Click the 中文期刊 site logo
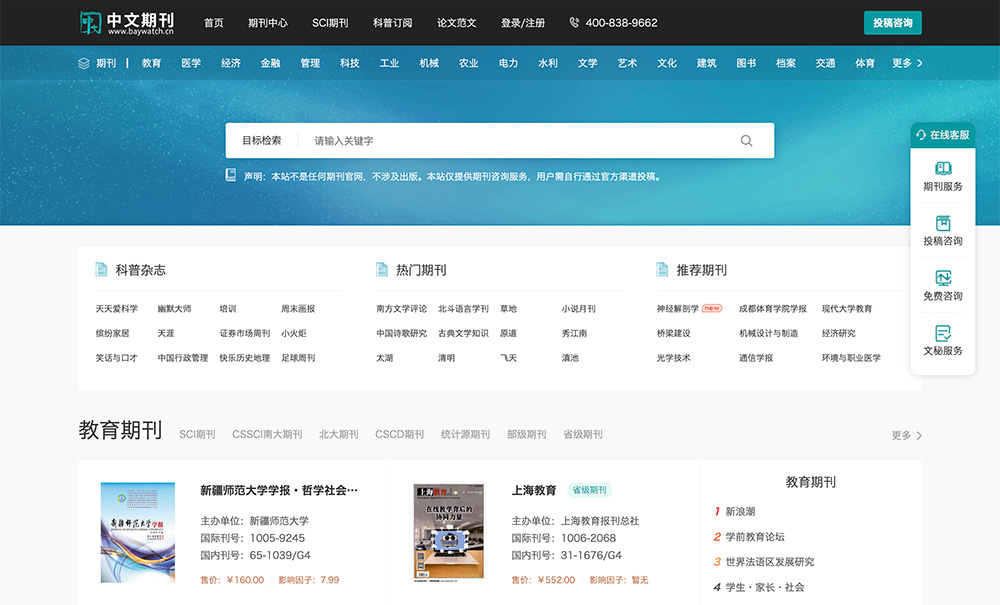The height and width of the screenshot is (605, 1000). tap(127, 23)
